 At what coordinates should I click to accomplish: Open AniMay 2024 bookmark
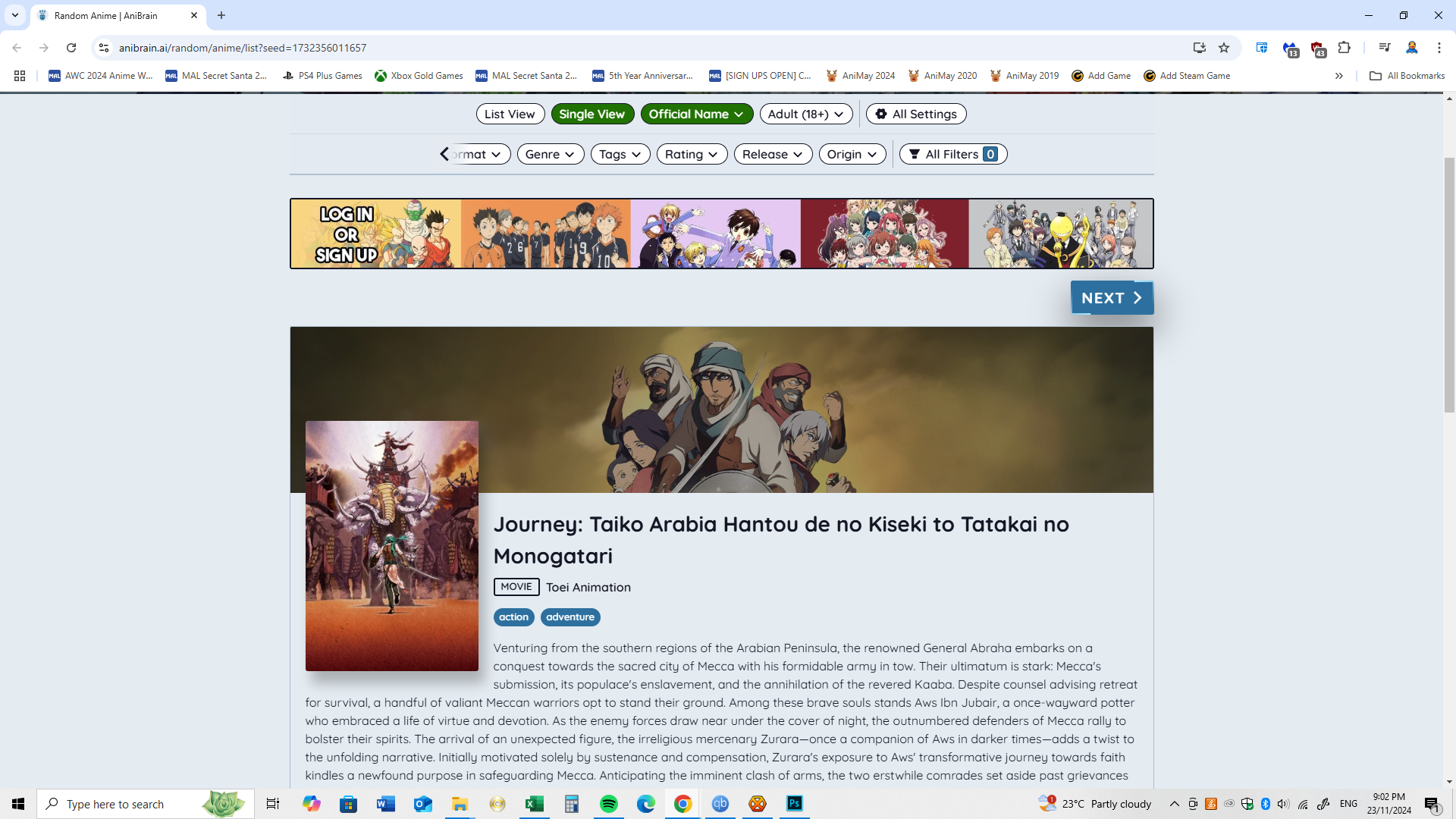861,76
